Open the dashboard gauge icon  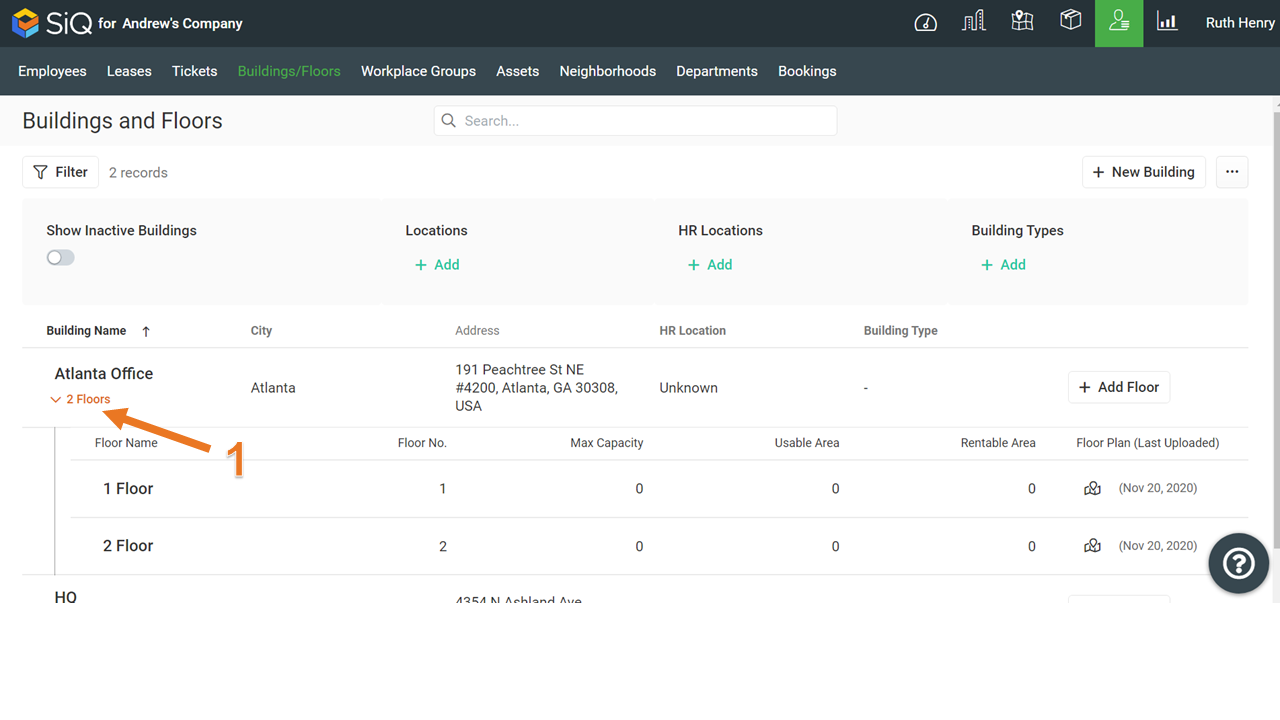pos(926,23)
